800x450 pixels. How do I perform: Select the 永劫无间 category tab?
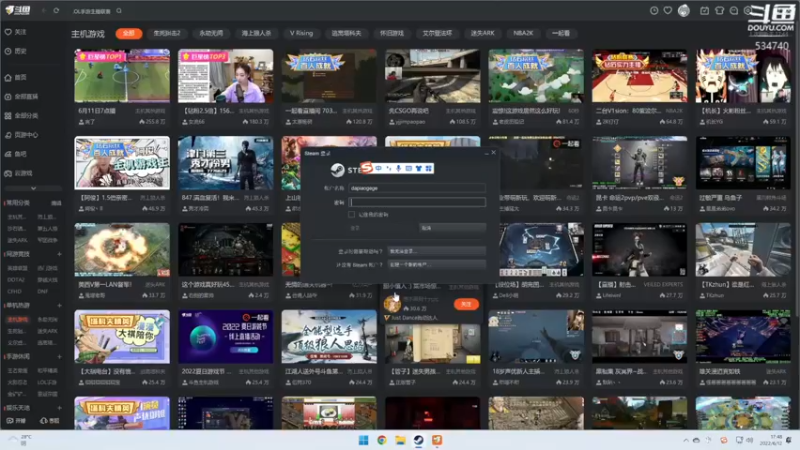pos(211,33)
